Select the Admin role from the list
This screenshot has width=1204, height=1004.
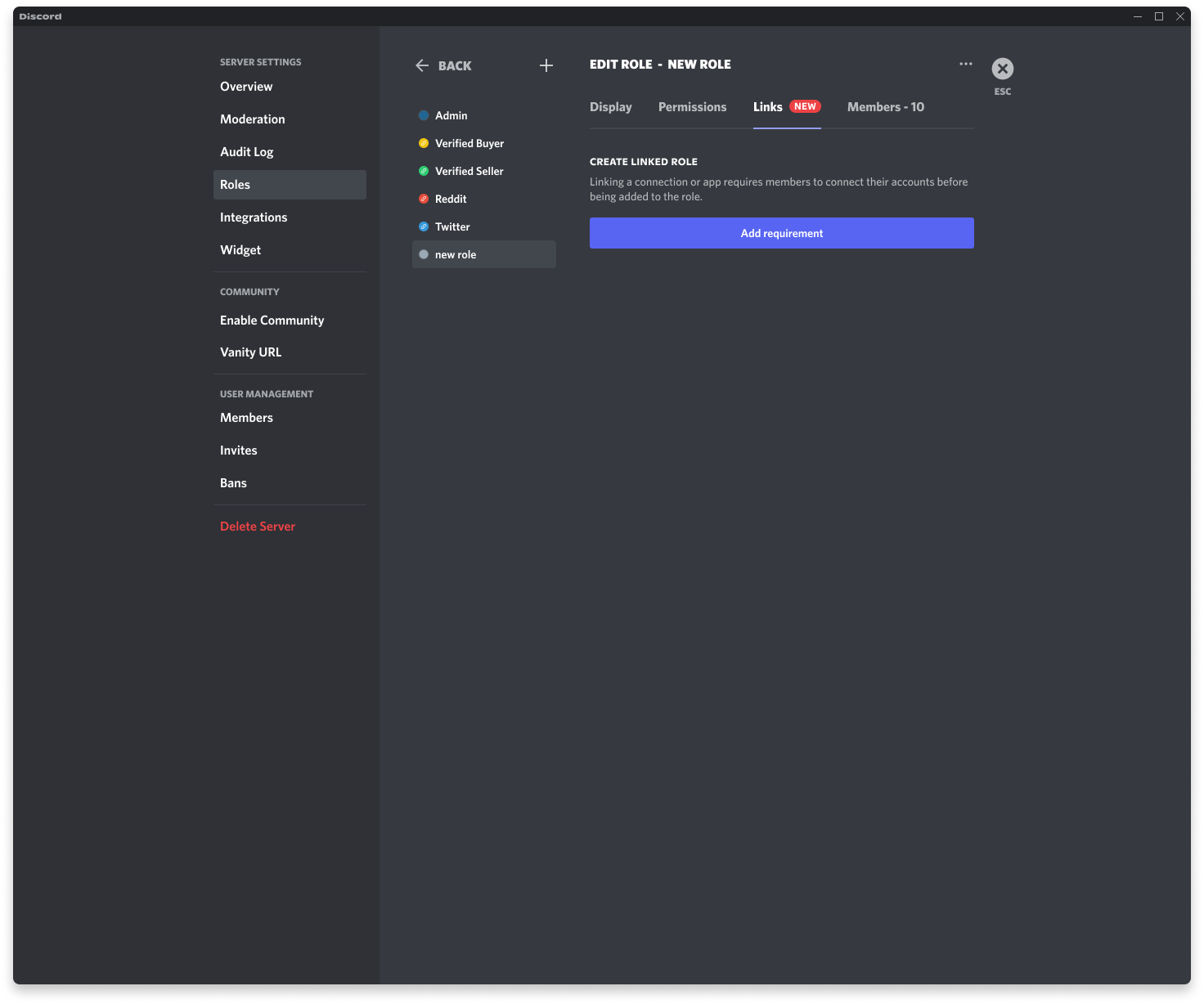(452, 115)
